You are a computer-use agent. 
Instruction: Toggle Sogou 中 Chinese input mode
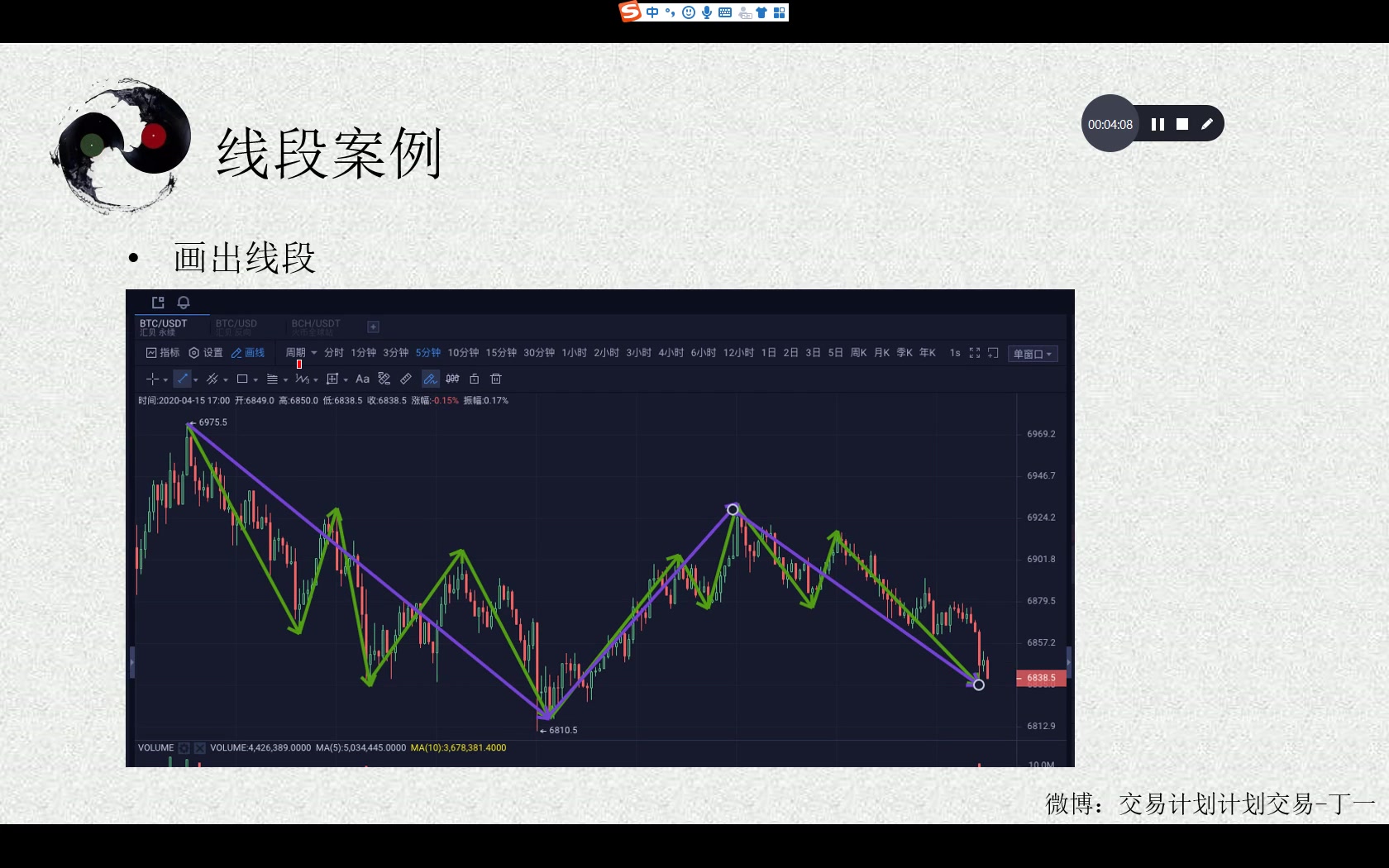(x=652, y=12)
